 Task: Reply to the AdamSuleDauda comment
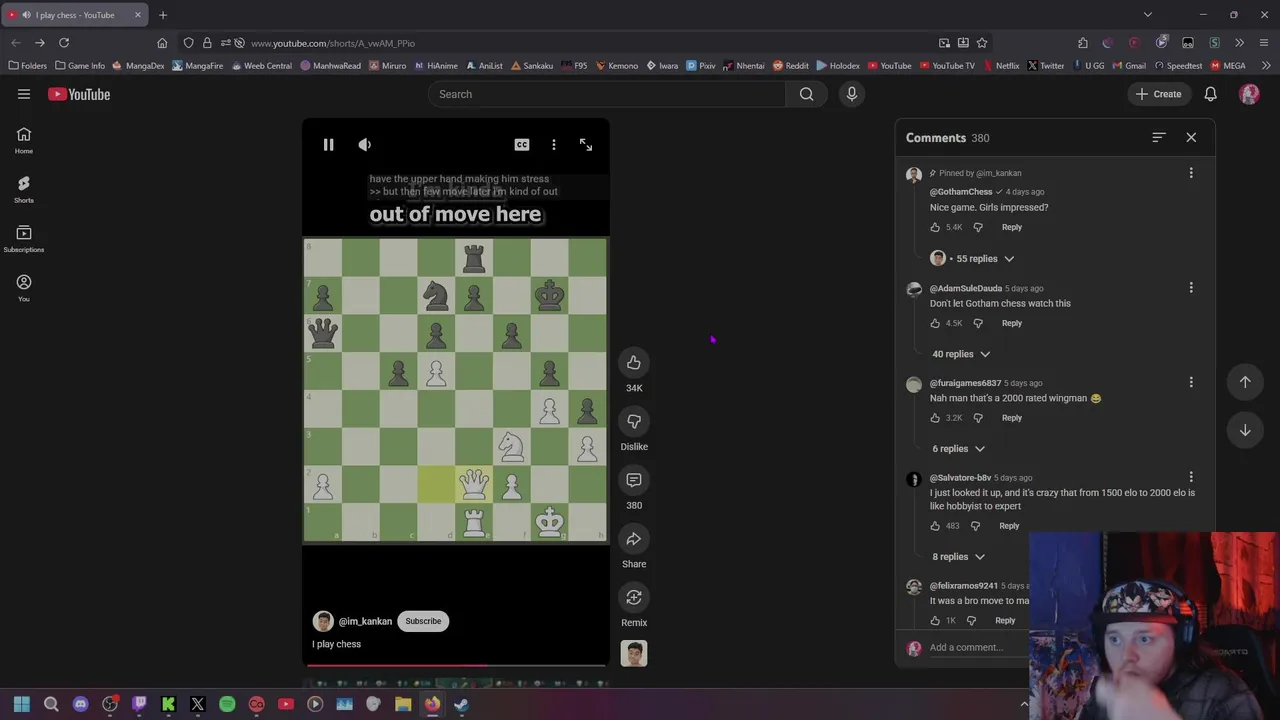coord(1012,323)
